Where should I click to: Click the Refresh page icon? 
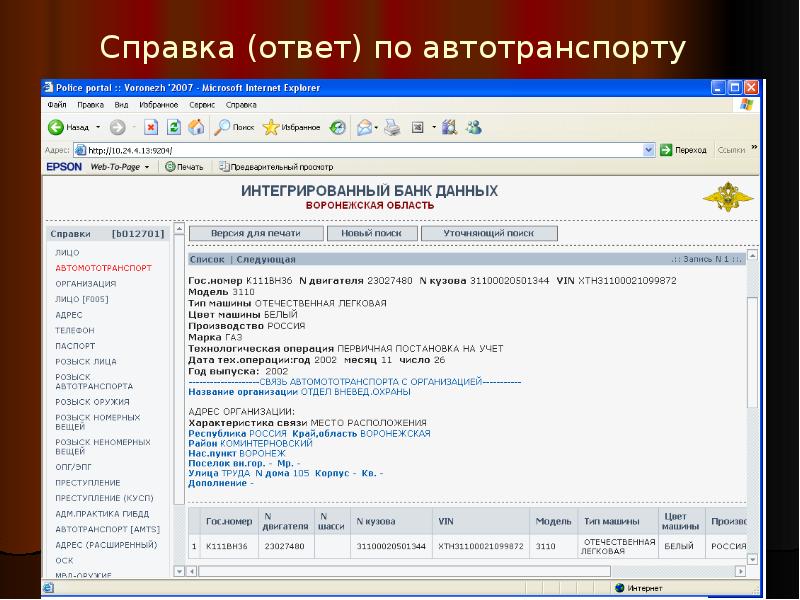tap(173, 127)
